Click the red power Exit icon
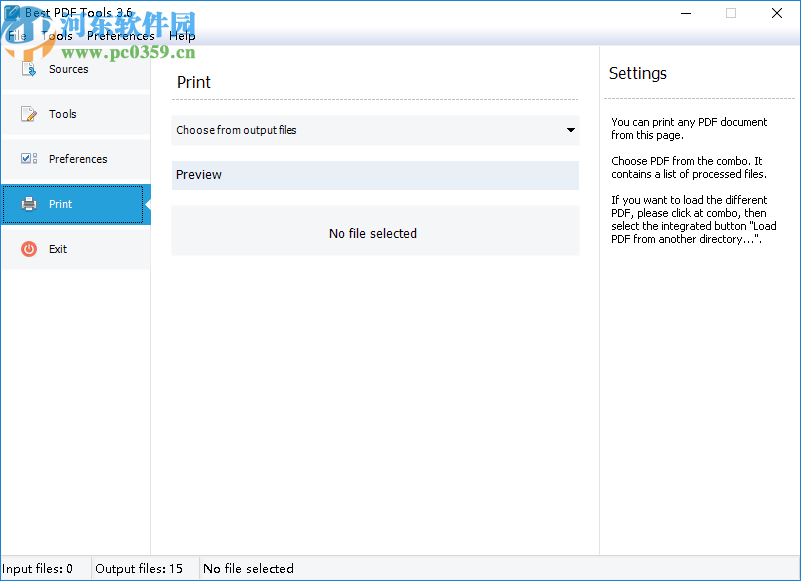The width and height of the screenshot is (801, 581). (x=29, y=249)
